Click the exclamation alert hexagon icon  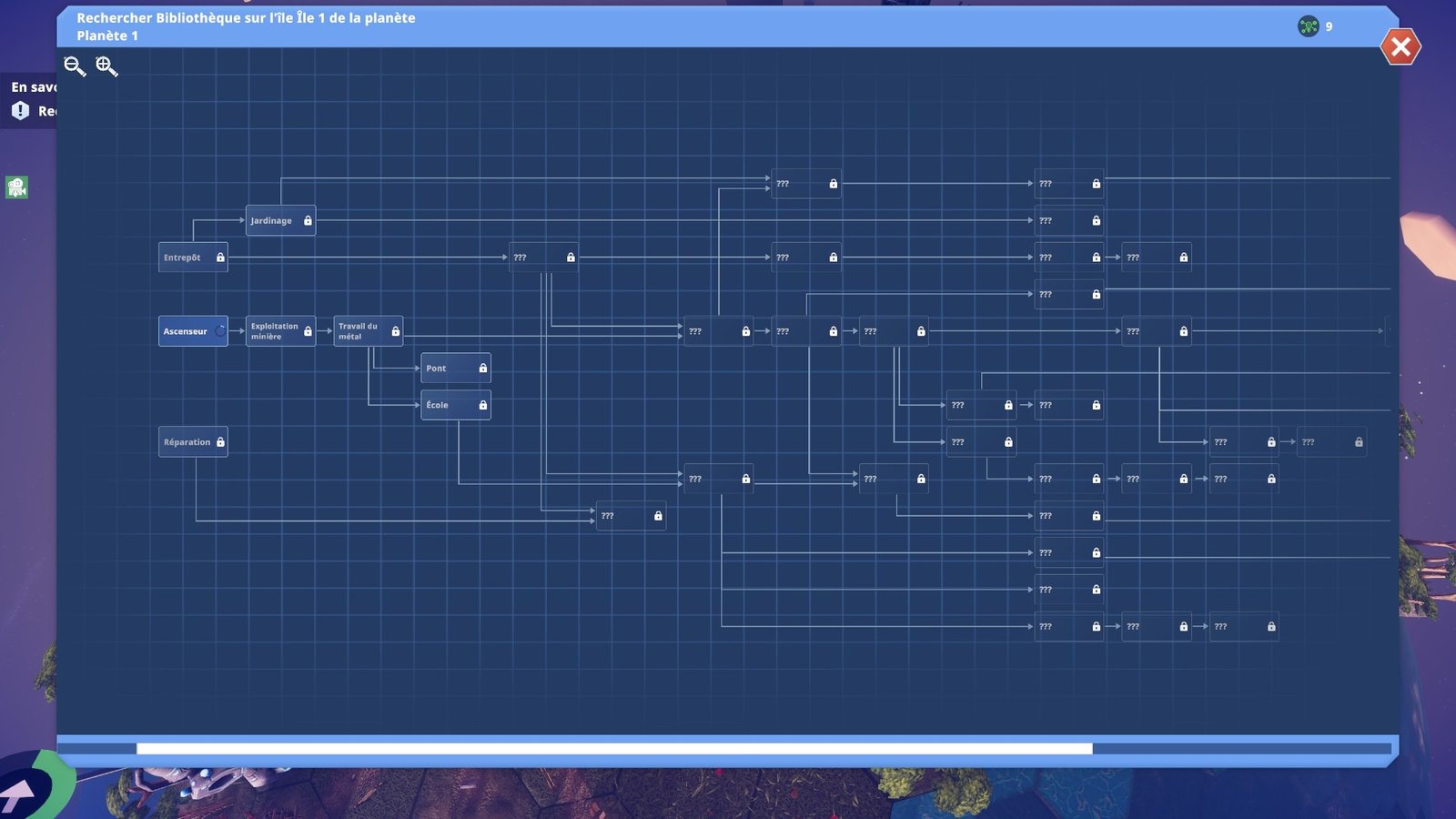[20, 111]
